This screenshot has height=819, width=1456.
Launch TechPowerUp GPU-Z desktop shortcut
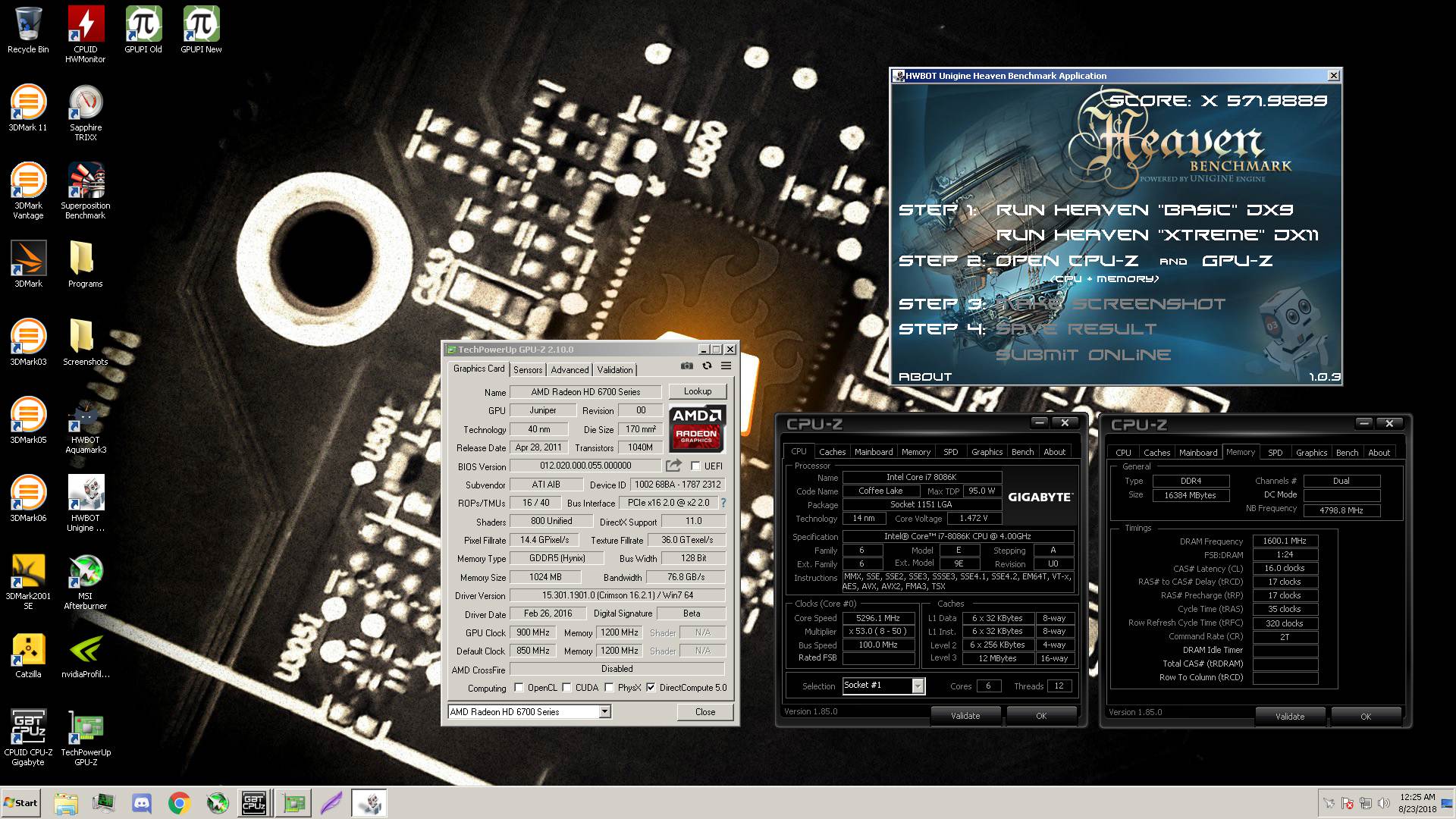point(85,737)
